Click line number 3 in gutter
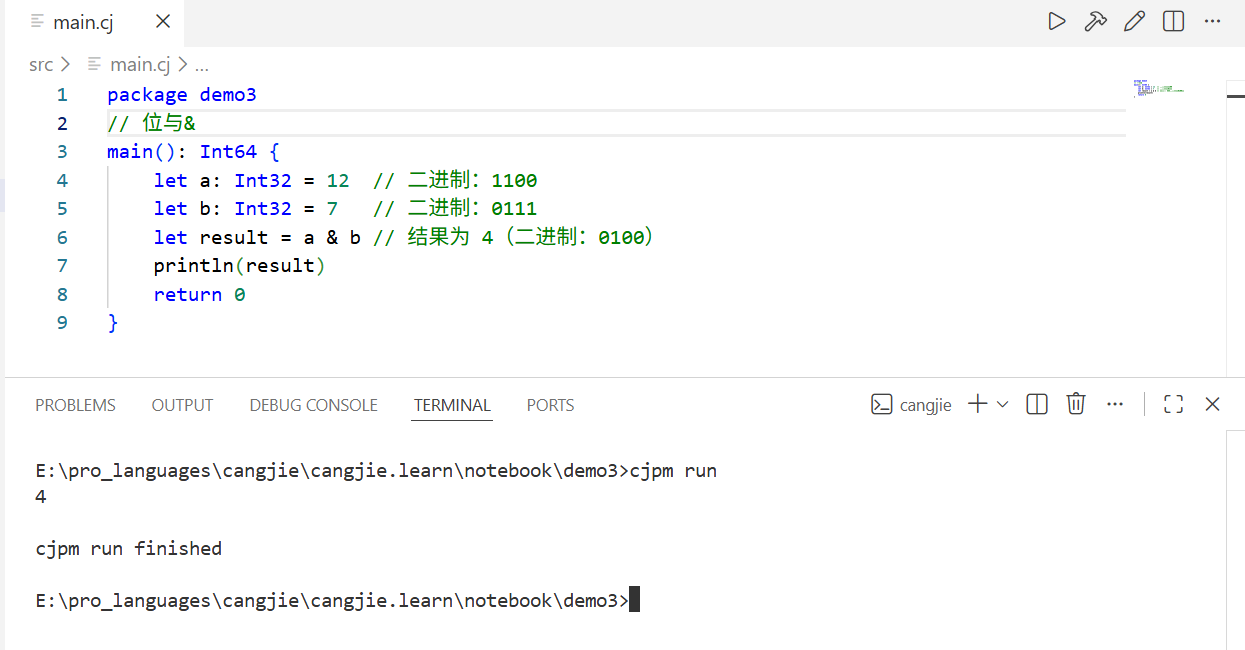 click(62, 152)
